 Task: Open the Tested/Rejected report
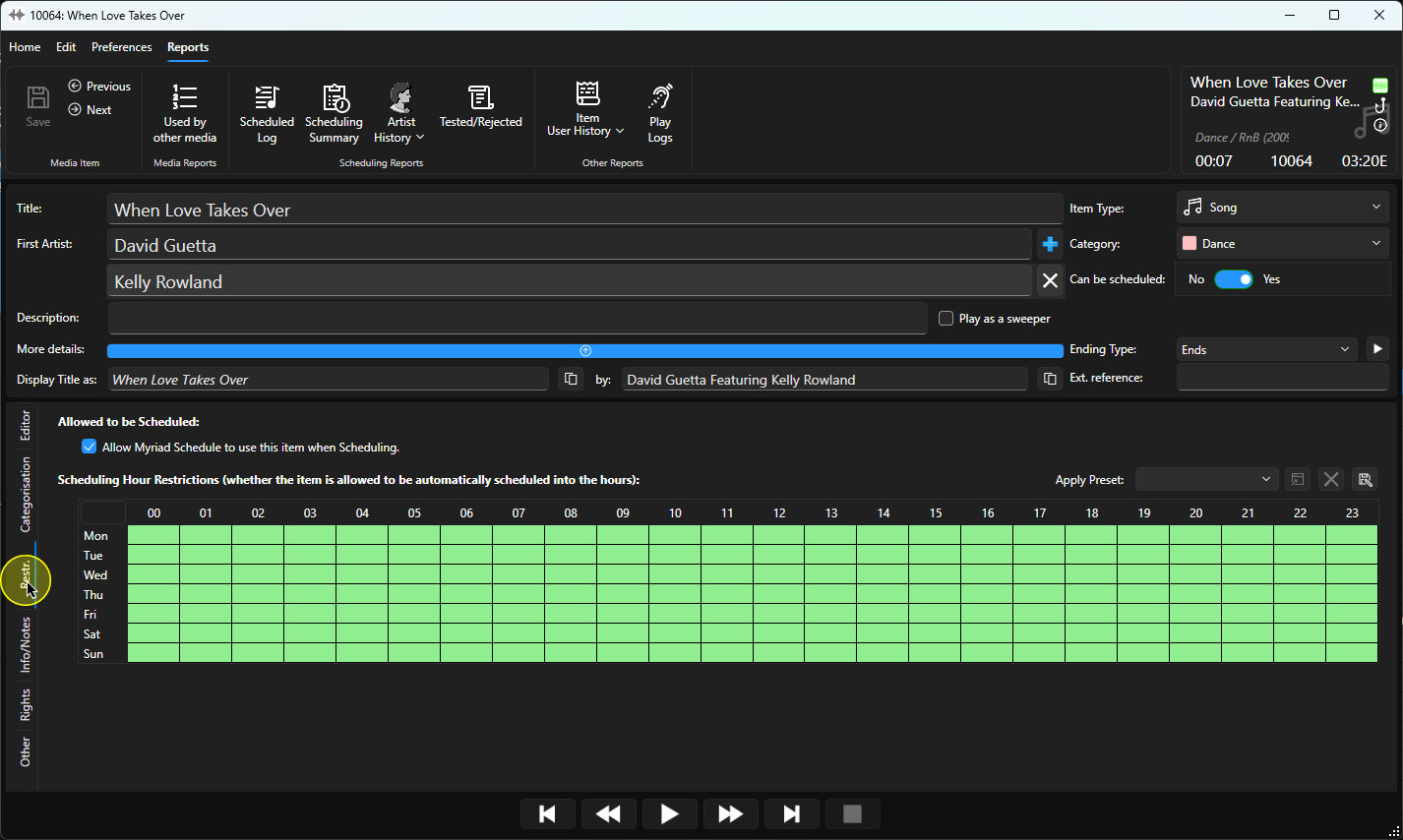pyautogui.click(x=480, y=108)
